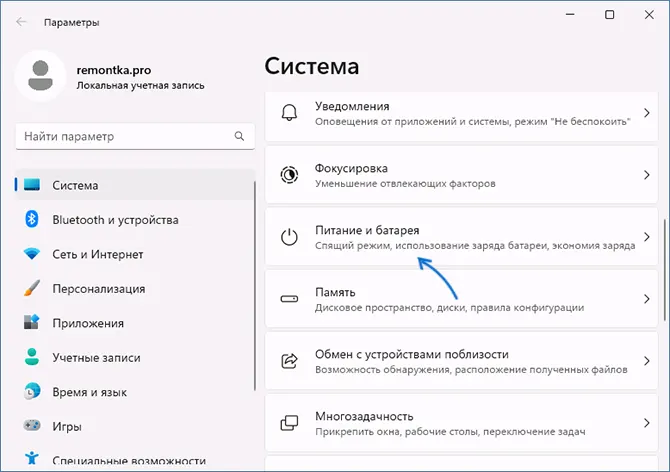This screenshot has width=670, height=472.
Task: Click the sidebar vertical scrollbar
Action: [255, 285]
